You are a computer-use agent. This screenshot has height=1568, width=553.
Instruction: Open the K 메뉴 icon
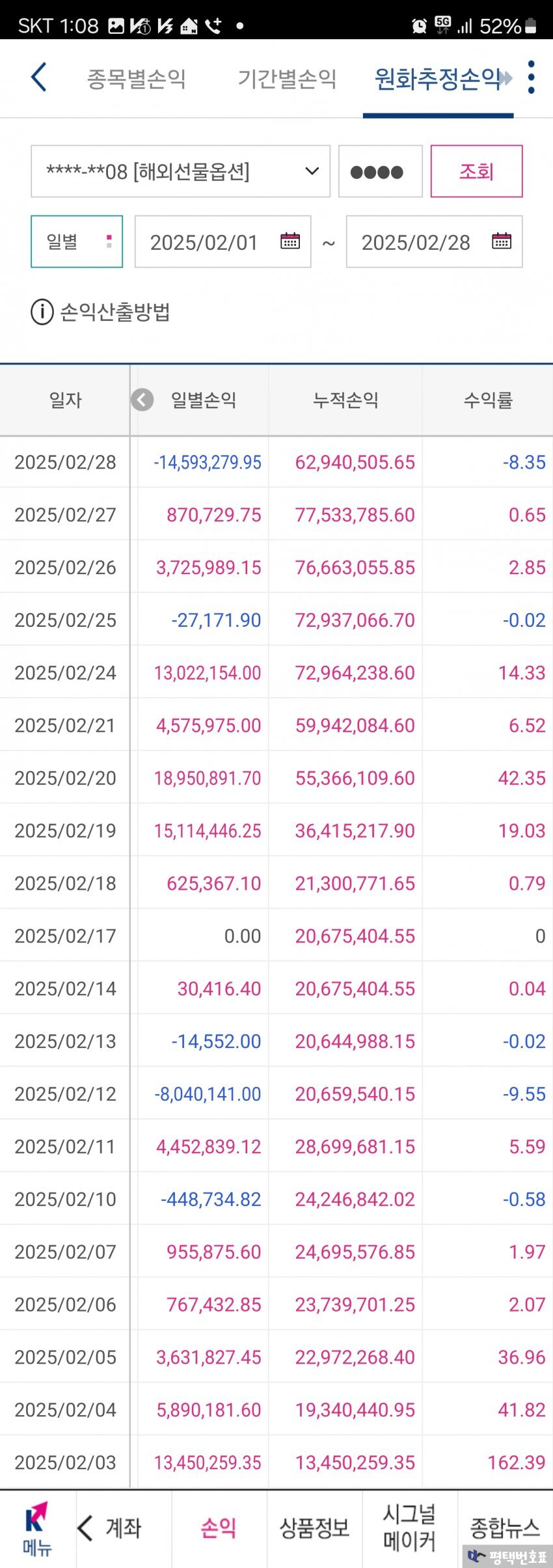37,1528
